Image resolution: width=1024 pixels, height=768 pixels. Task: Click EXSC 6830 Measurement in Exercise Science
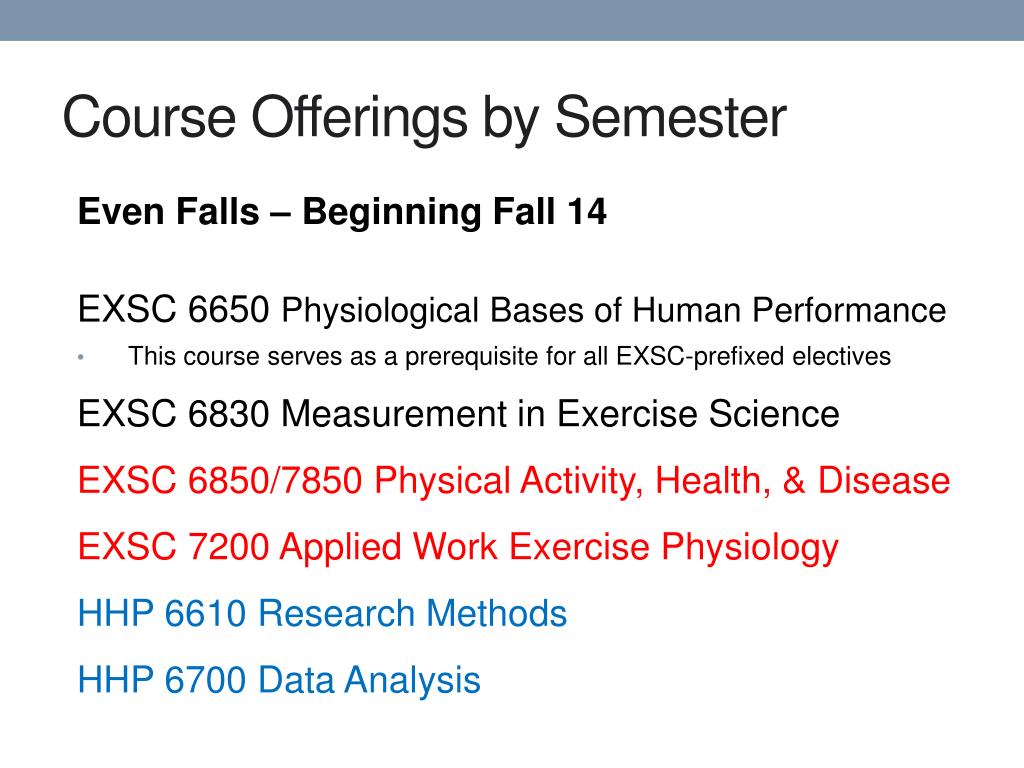pos(458,414)
